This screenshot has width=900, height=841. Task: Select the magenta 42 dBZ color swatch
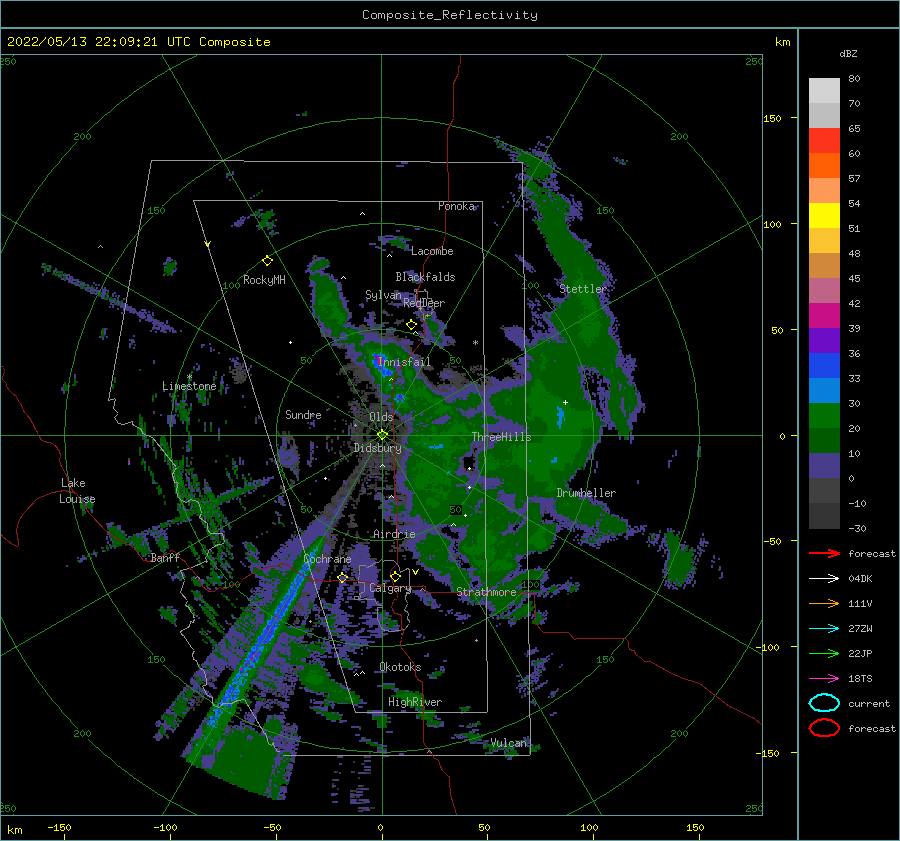click(x=824, y=315)
